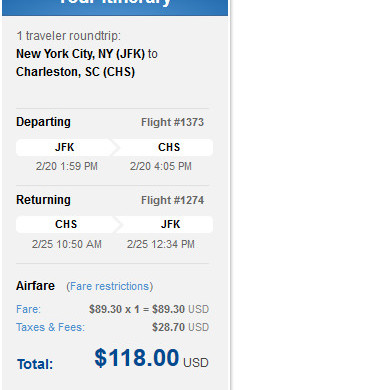Image resolution: width=370 pixels, height=390 pixels.
Task: Click the returning JFK arrival badge
Action: (164, 224)
